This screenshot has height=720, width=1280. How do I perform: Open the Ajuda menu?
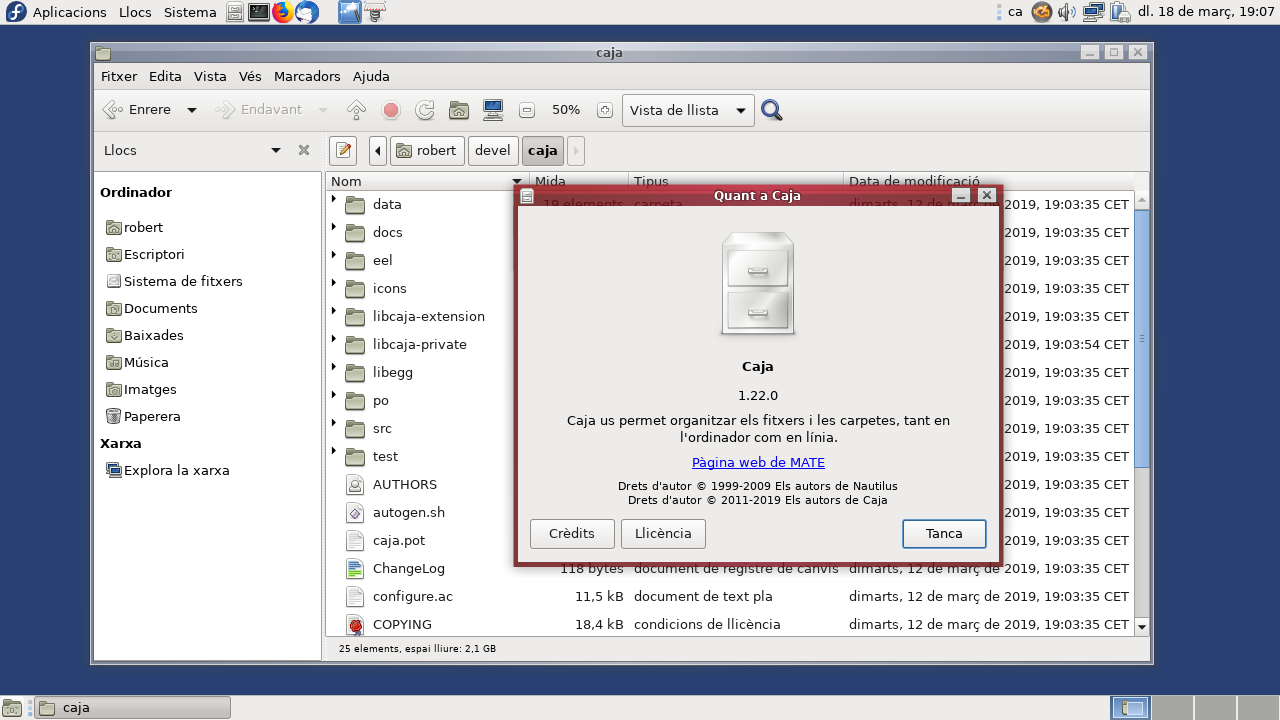pos(371,76)
